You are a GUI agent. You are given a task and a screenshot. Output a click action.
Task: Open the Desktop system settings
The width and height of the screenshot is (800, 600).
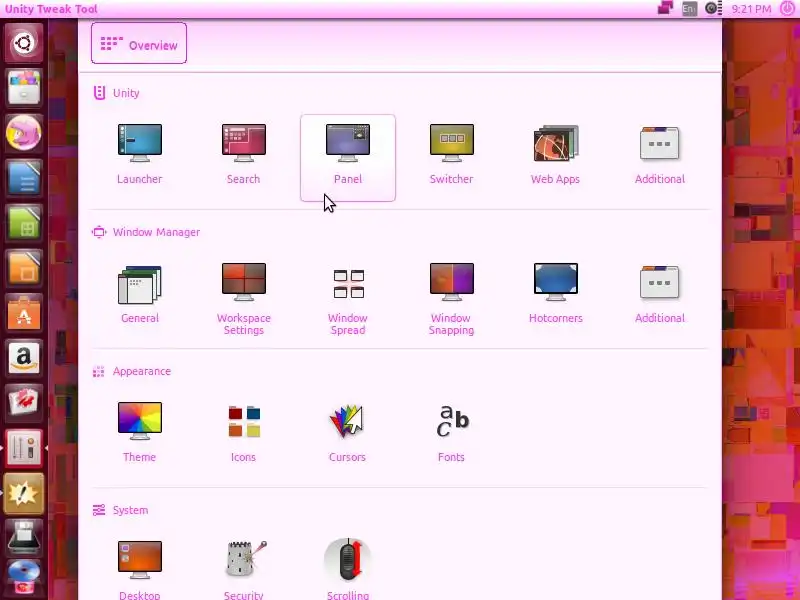pyautogui.click(x=139, y=570)
